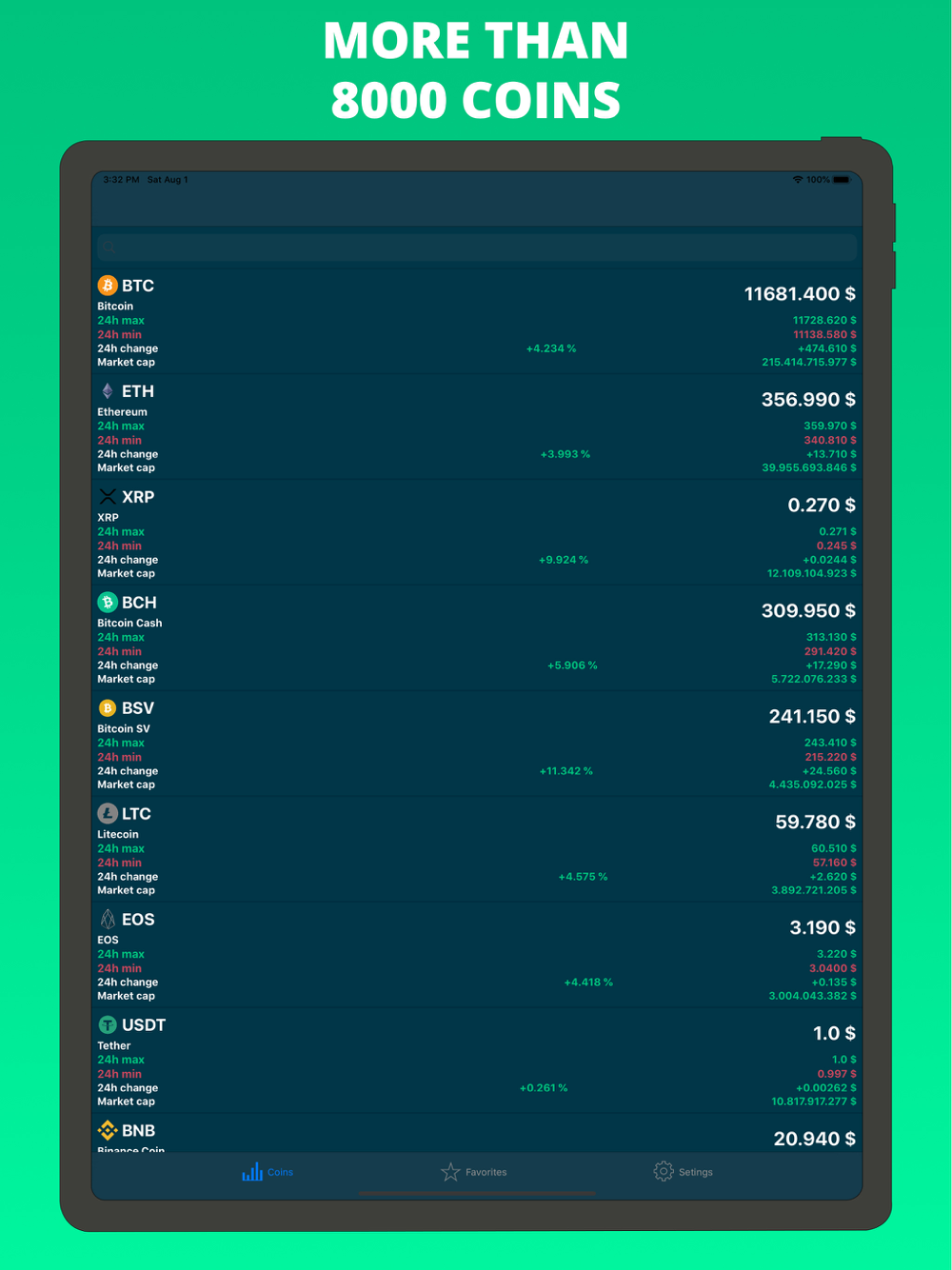Screen dimensions: 952x1270
Task: Click the price 356.990 $
Action: 808,400
